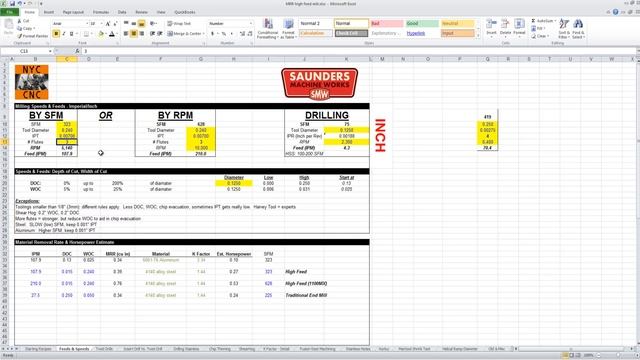Increase font size with the Grow Font icon
Image resolution: width=640 pixels, height=360 pixels.
pos(108,24)
